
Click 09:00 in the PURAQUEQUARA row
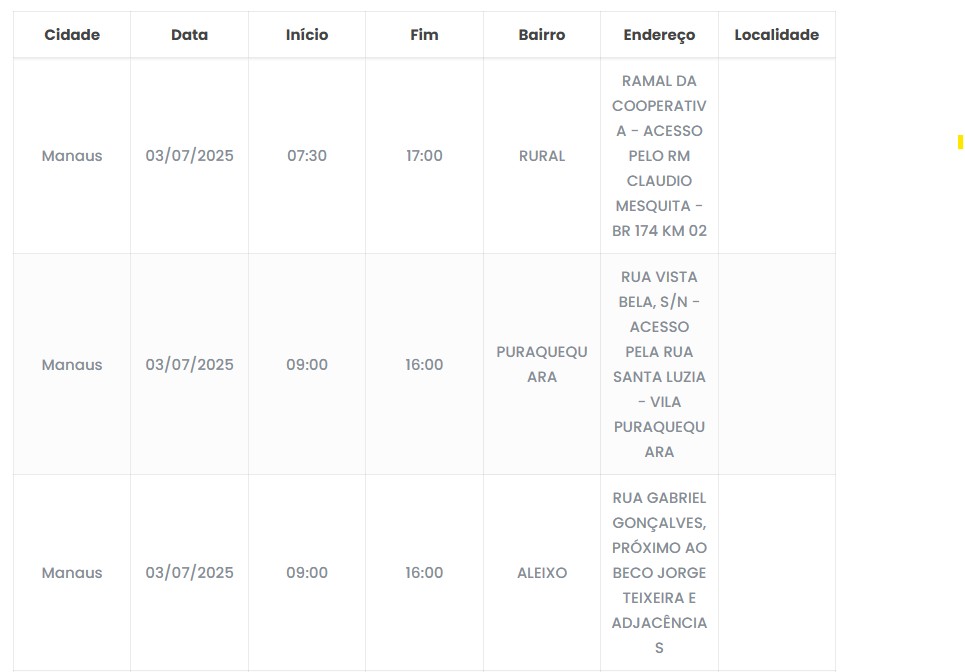(x=307, y=365)
